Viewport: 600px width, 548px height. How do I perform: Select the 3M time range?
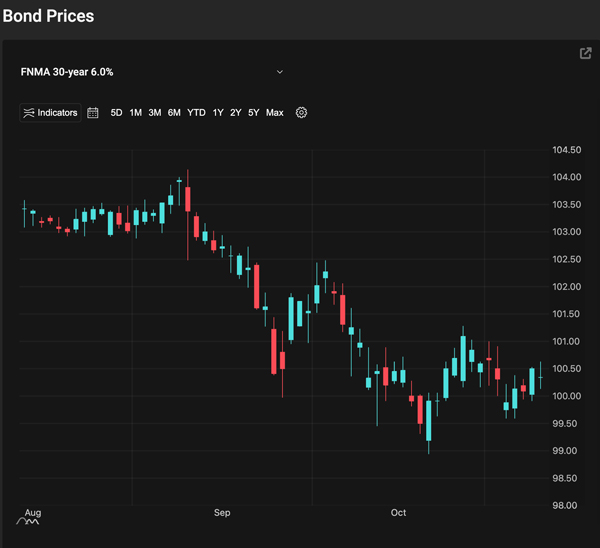click(155, 113)
